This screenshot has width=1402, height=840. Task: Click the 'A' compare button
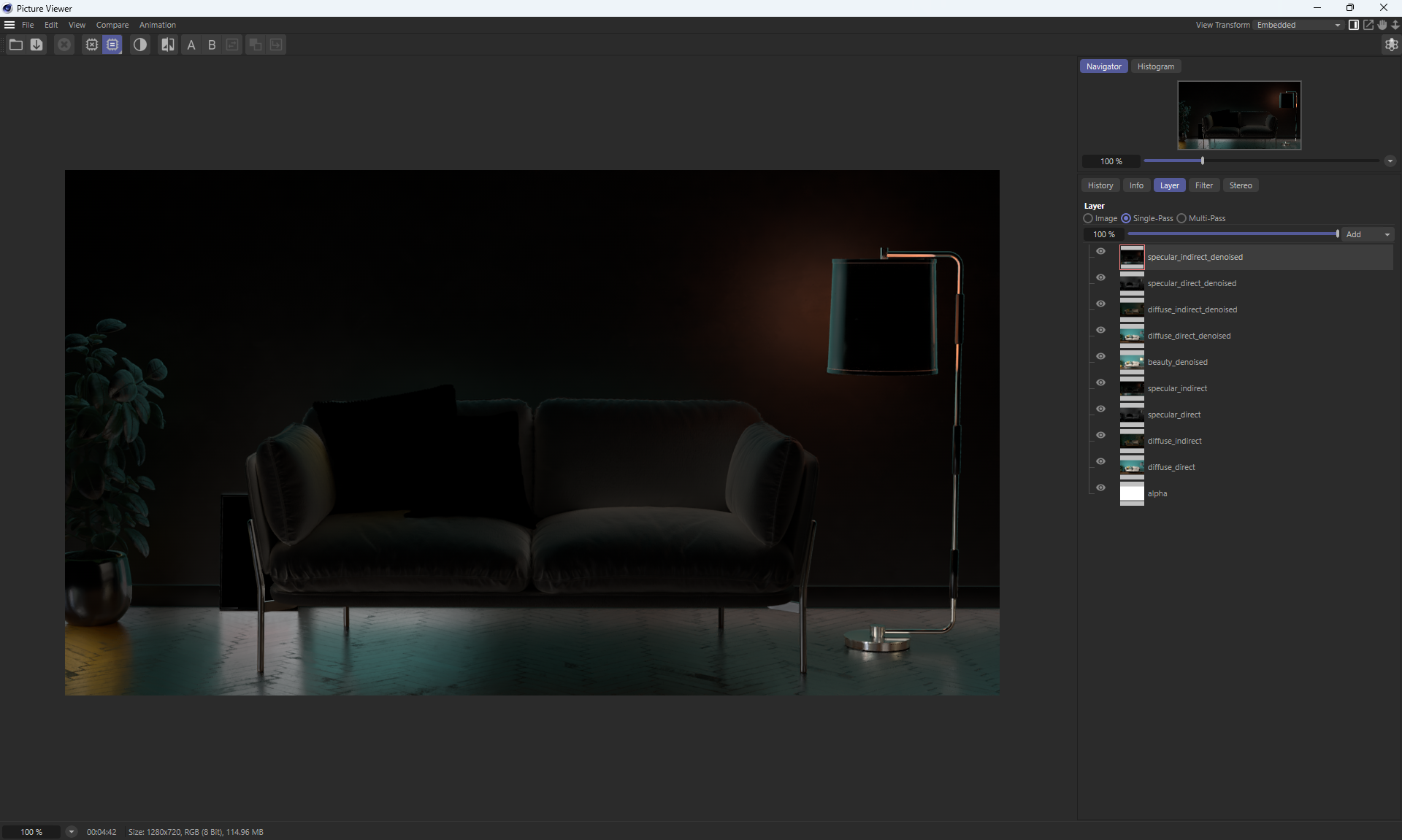tap(191, 45)
